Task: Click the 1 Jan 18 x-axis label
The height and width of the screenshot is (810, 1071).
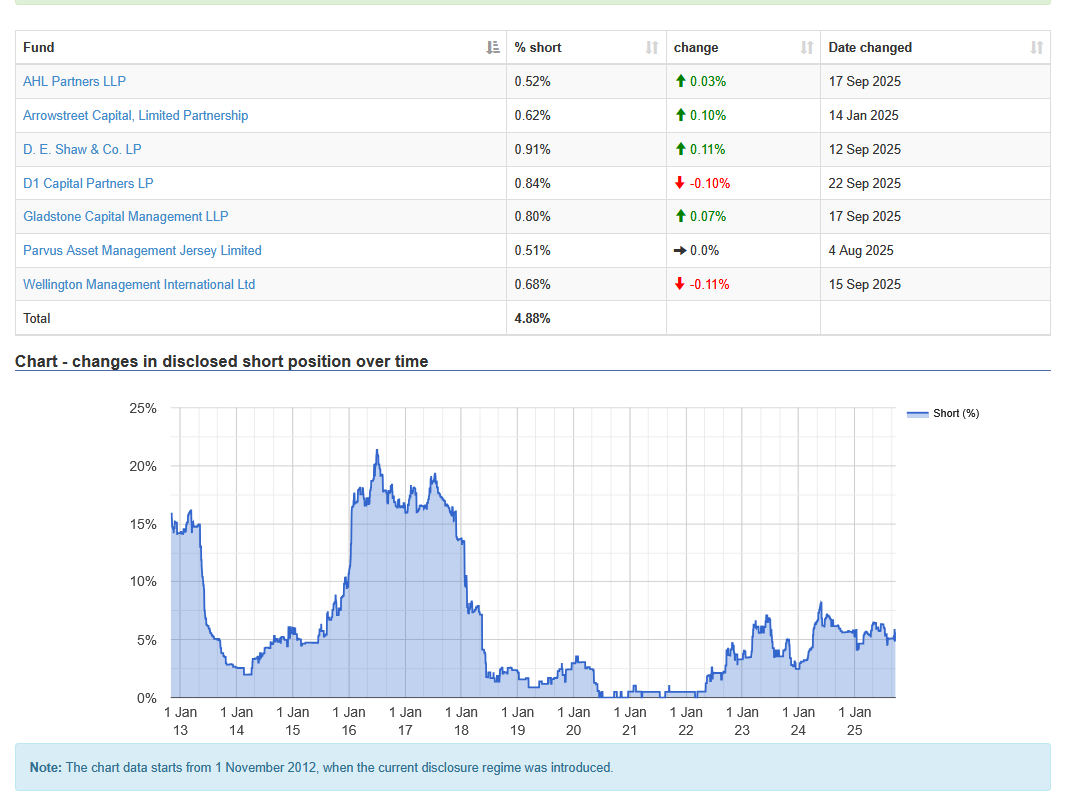Action: 461,721
